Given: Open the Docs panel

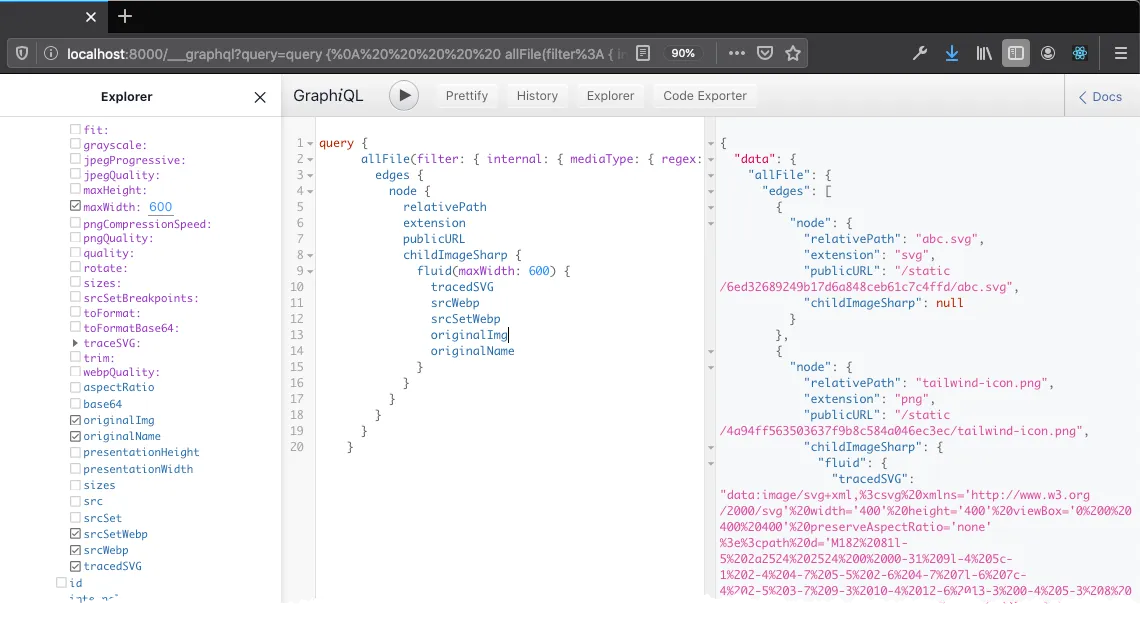Looking at the screenshot, I should click(x=1100, y=96).
